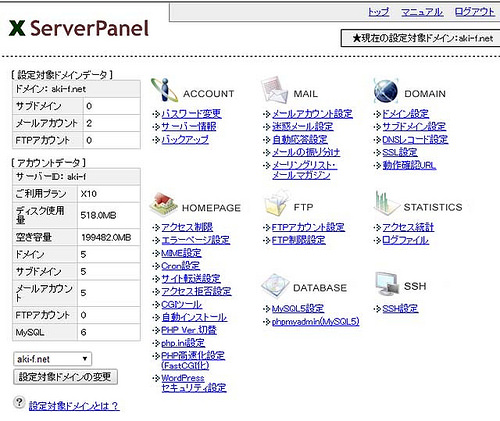Open 自動応答設定 link
Image resolution: width=500 pixels, height=421 pixels.
point(300,139)
